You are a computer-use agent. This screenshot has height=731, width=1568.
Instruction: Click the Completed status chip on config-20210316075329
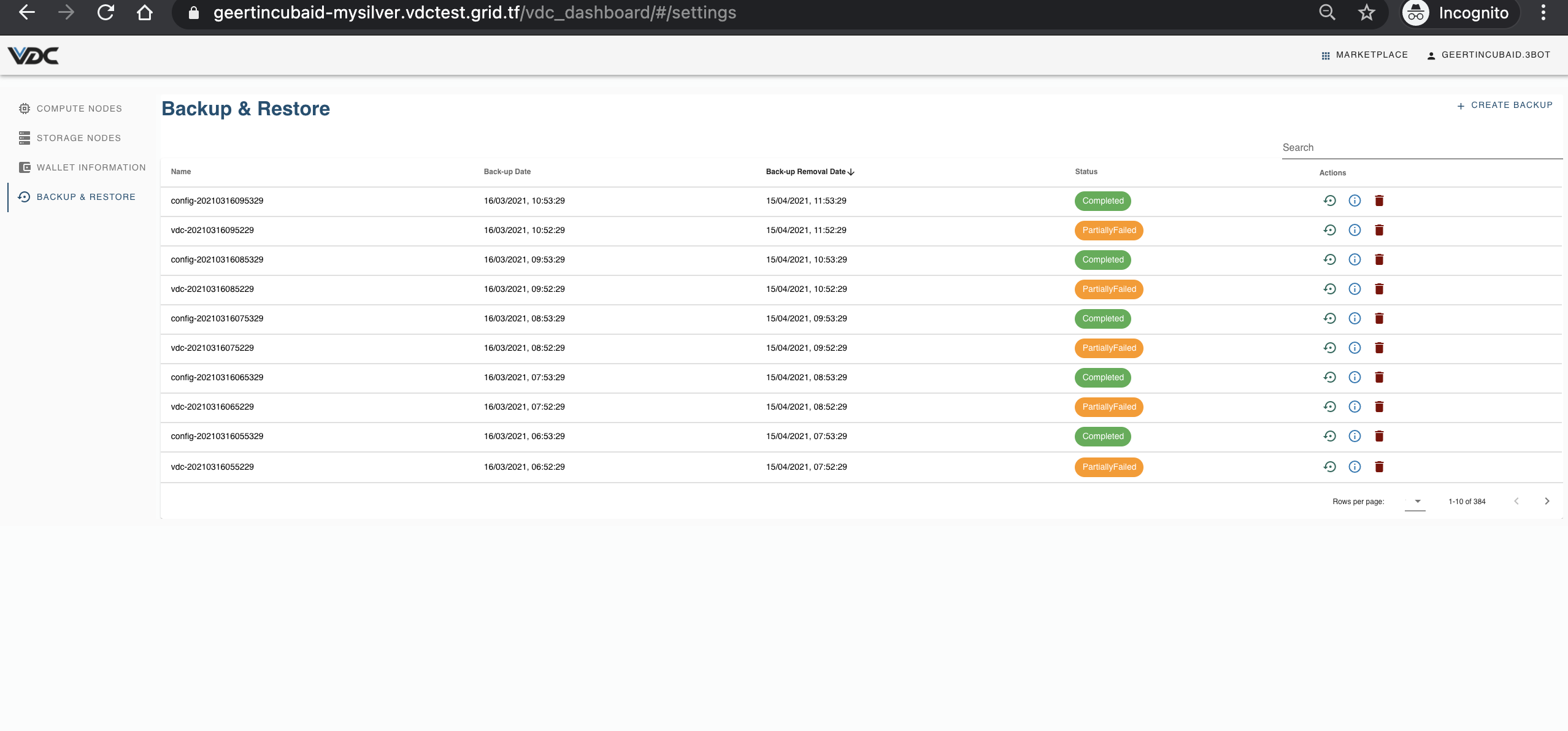[x=1102, y=318]
